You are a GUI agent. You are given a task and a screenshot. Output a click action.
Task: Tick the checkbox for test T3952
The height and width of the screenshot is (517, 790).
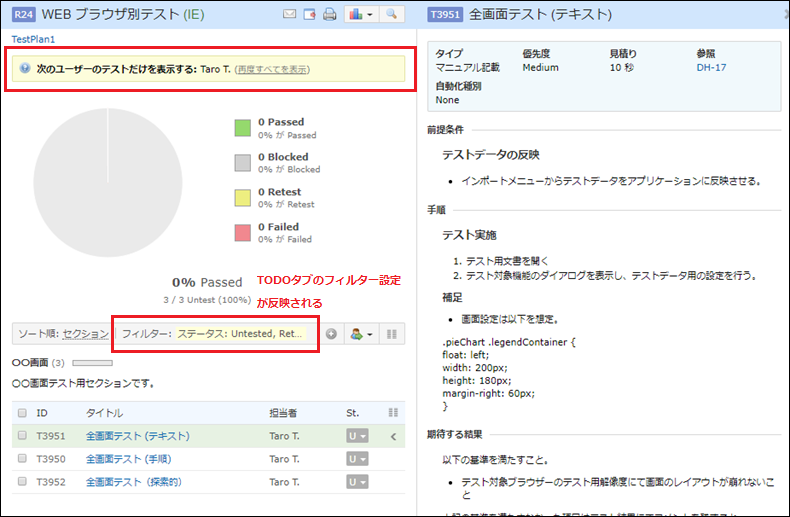coord(22,480)
